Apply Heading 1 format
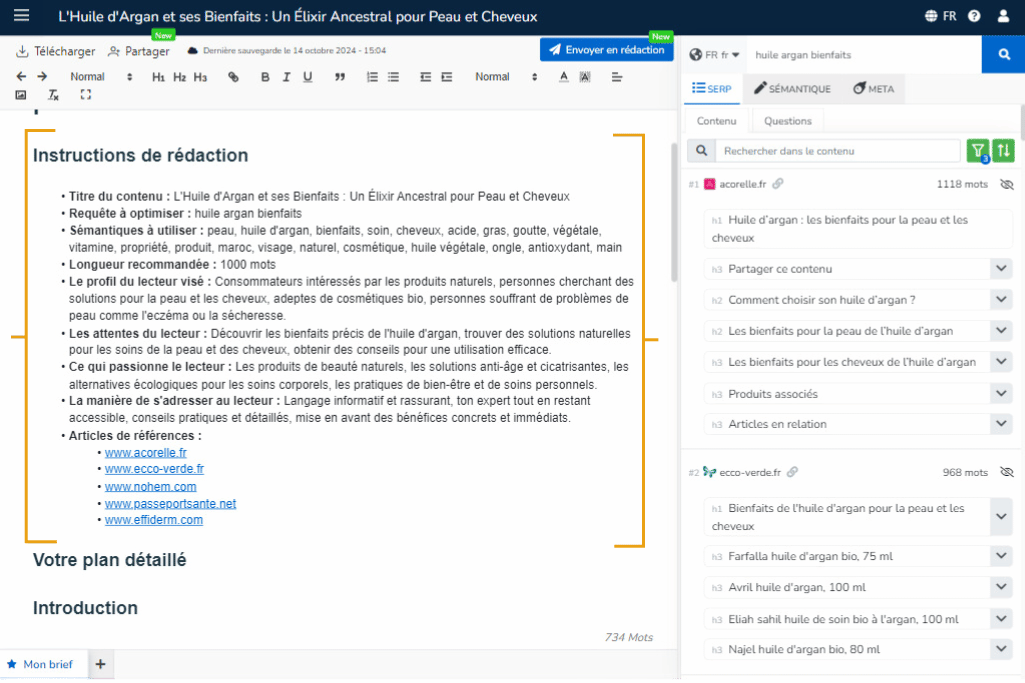The height and width of the screenshot is (683, 1025). pos(158,77)
